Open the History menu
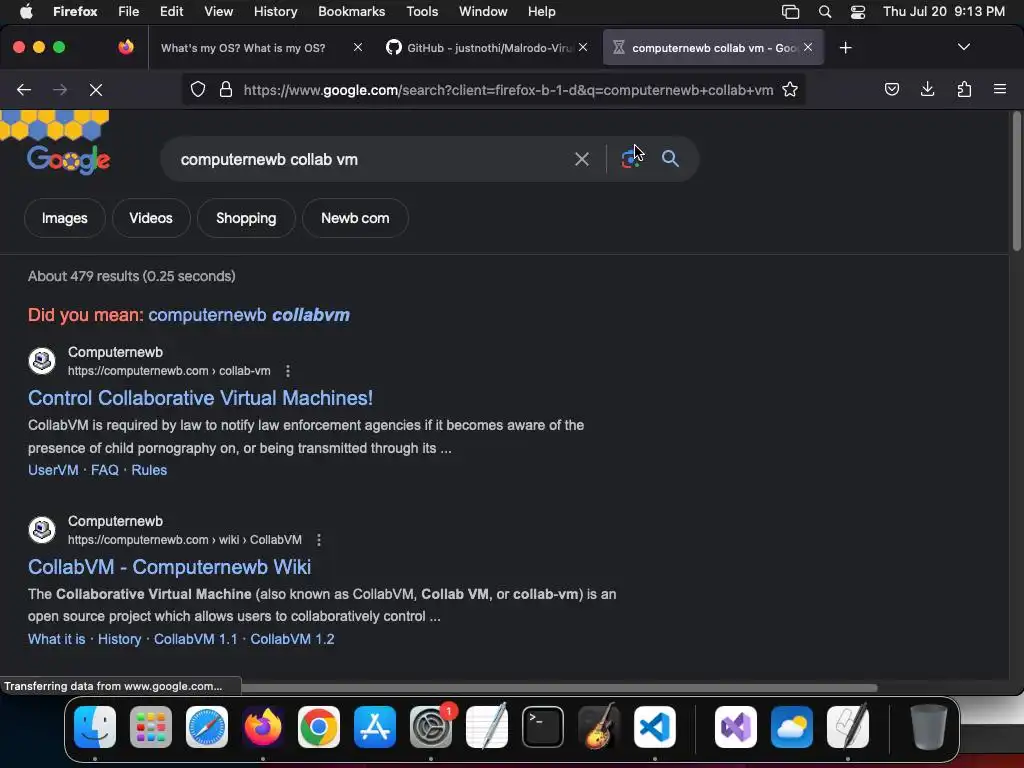The image size is (1024, 768). click(x=275, y=11)
